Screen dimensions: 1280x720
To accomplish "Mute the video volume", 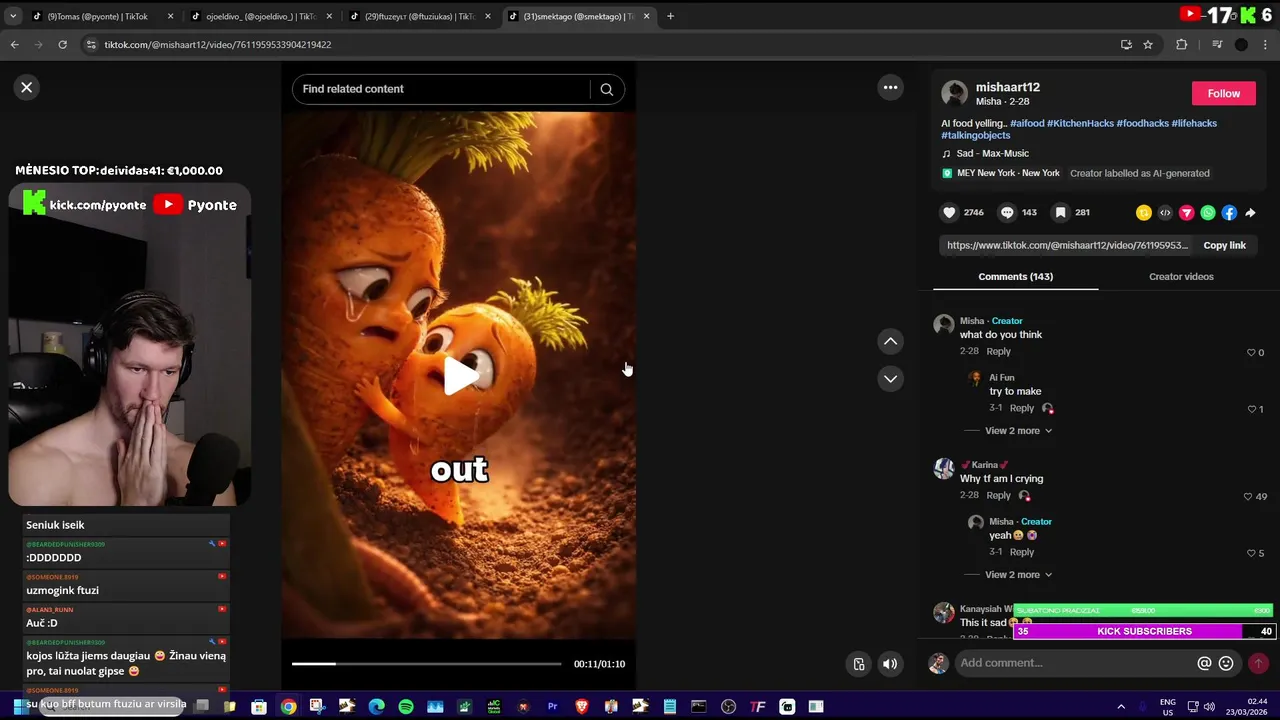I will pos(890,664).
